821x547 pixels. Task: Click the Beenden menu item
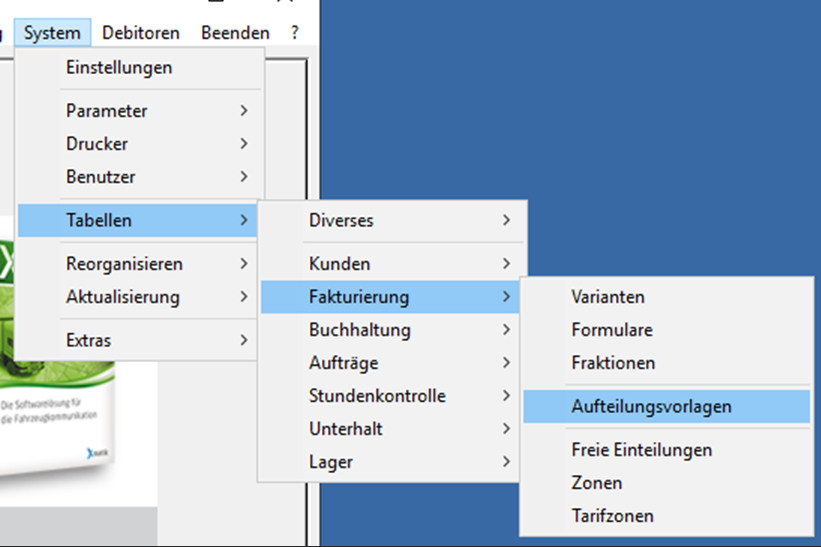click(235, 33)
